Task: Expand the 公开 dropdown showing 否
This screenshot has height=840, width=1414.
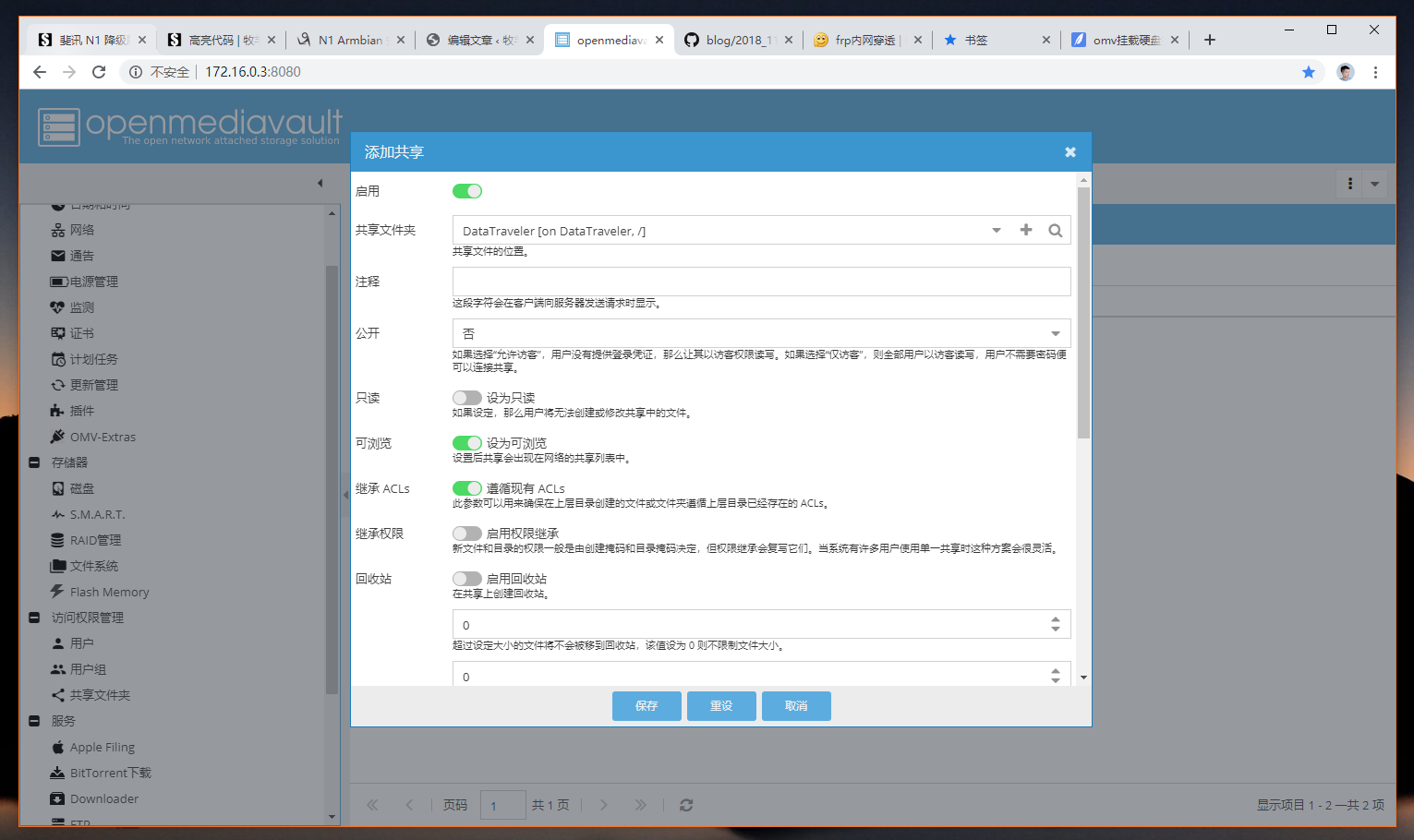Action: click(x=1054, y=333)
